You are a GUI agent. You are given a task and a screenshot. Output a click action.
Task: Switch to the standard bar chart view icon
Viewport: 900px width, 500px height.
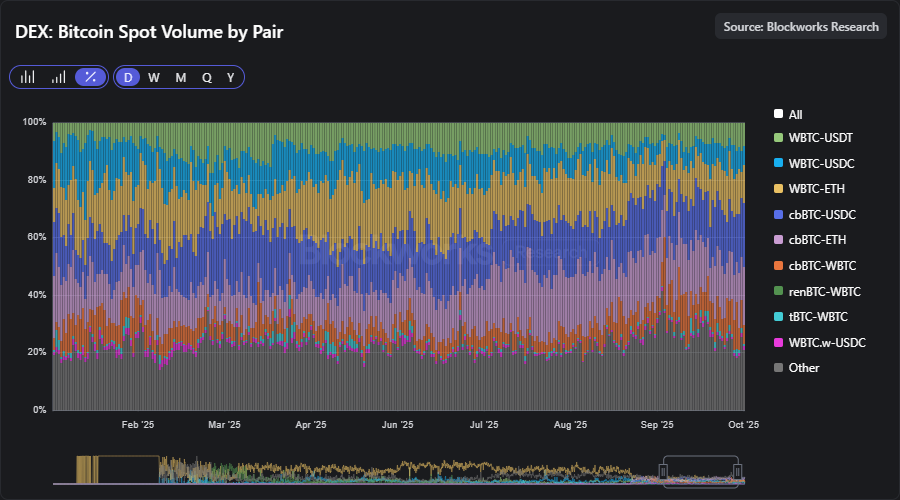28,77
